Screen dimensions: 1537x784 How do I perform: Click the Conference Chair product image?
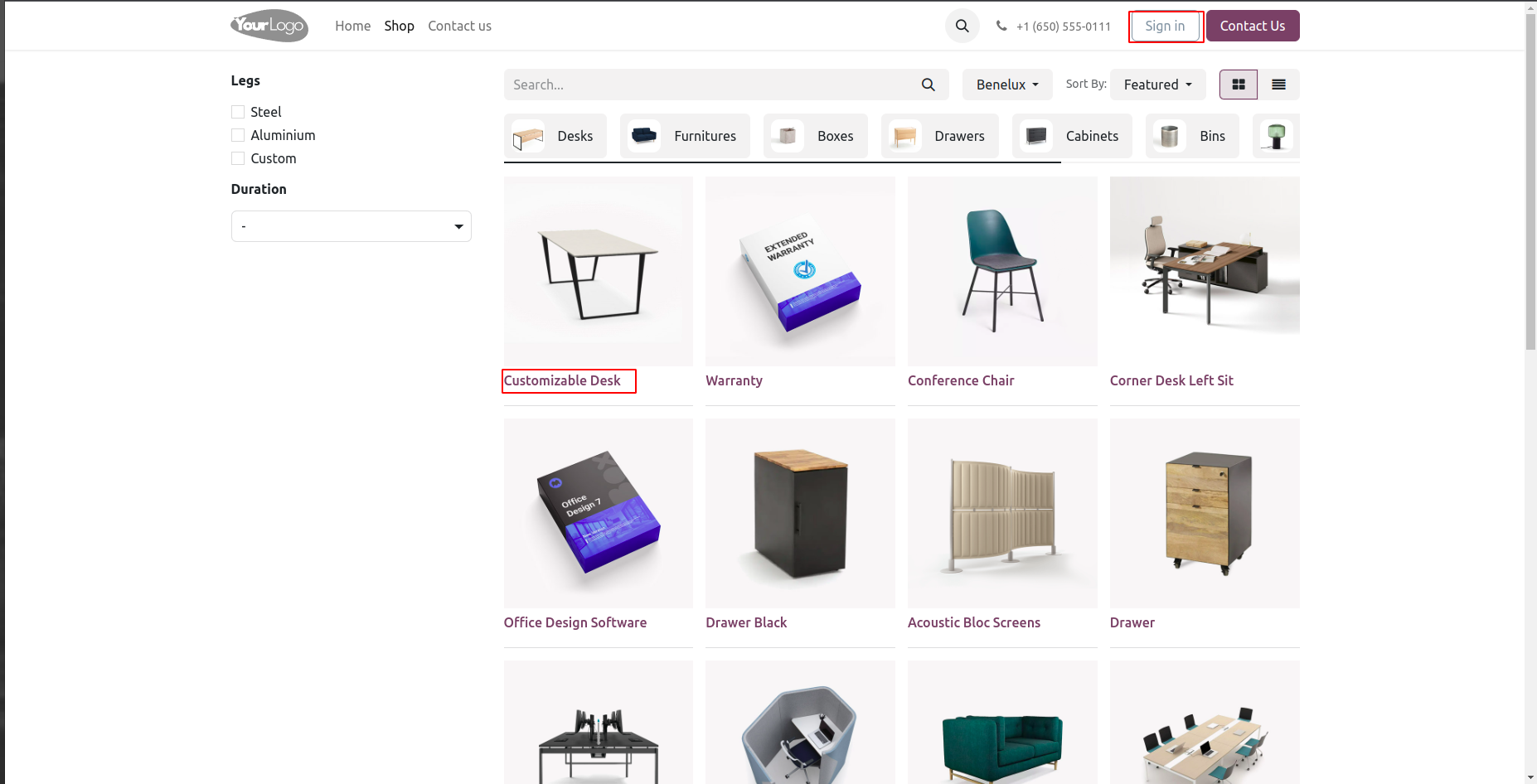click(x=1002, y=271)
